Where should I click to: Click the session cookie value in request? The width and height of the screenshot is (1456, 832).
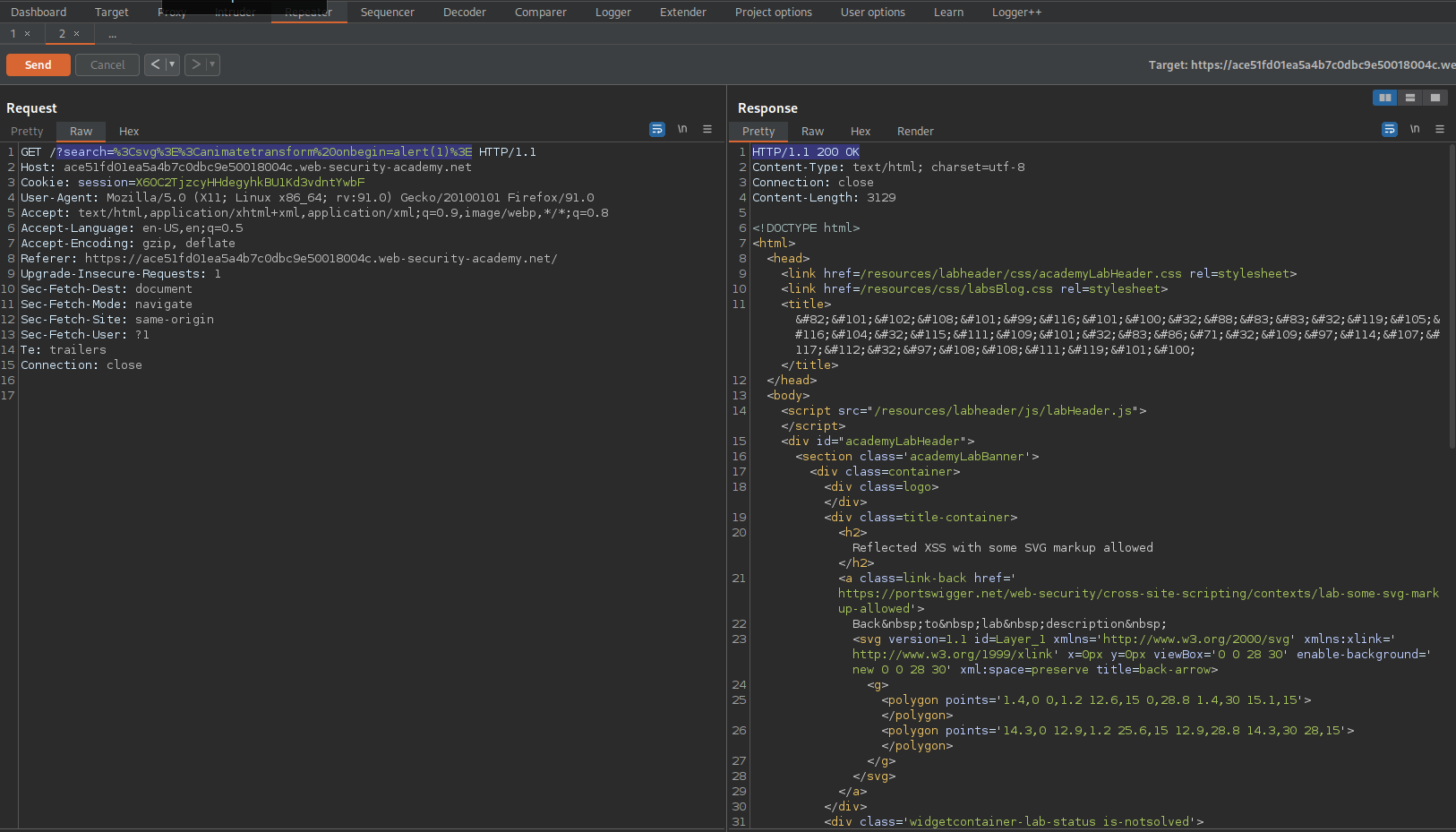coord(250,183)
